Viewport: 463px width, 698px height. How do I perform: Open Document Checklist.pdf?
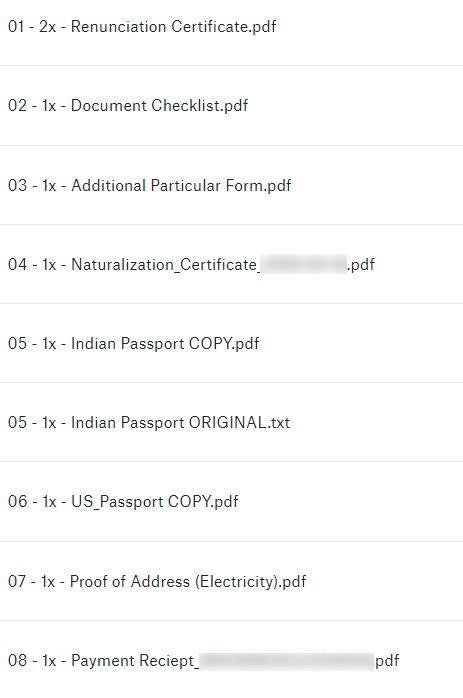tap(128, 106)
